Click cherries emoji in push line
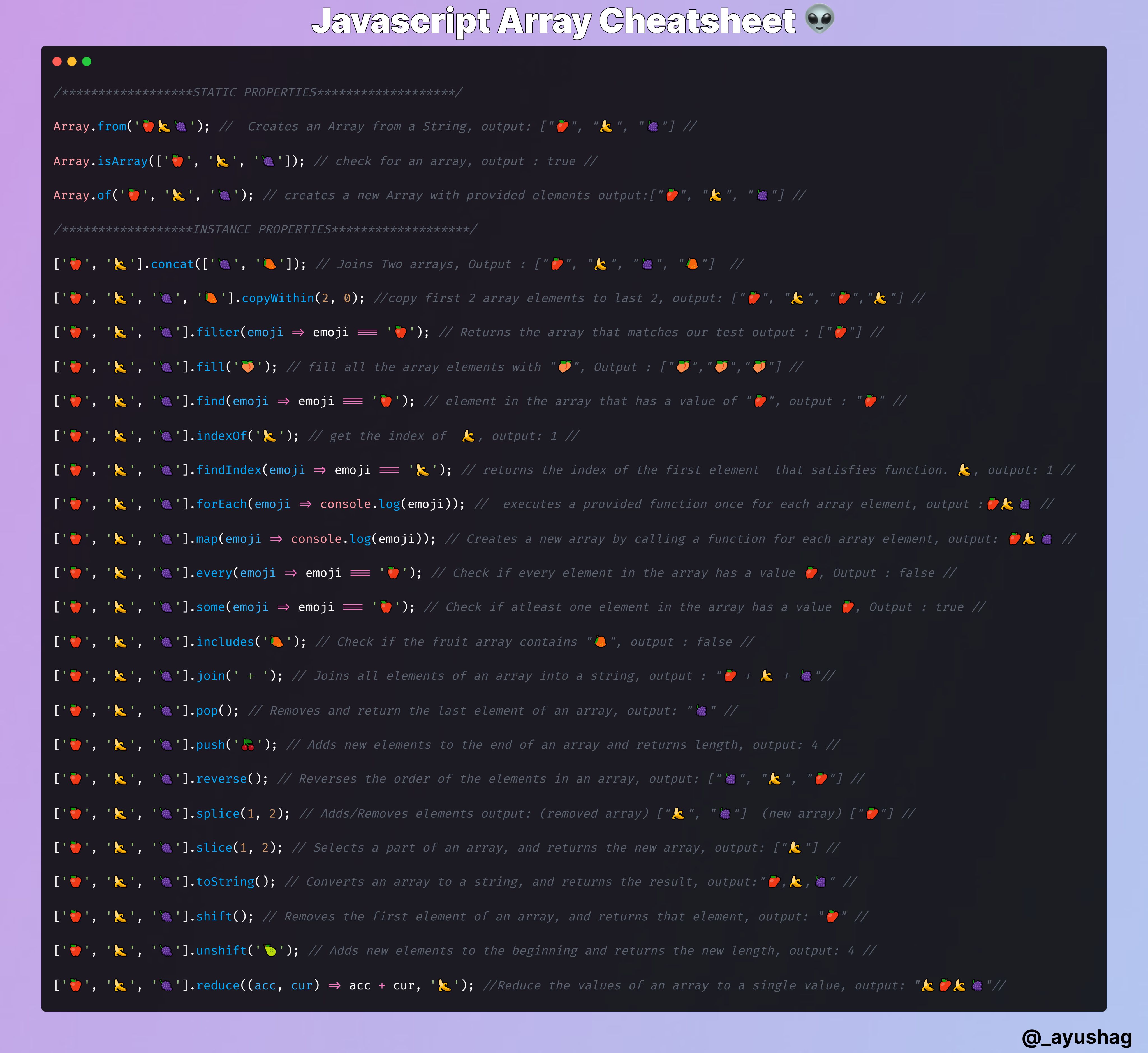Image resolution: width=1148 pixels, height=1053 pixels. [x=248, y=745]
